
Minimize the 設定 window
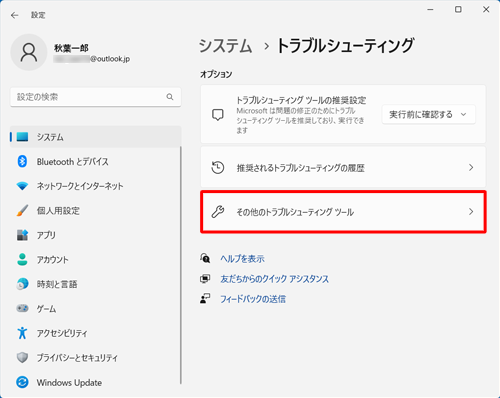coord(430,9)
